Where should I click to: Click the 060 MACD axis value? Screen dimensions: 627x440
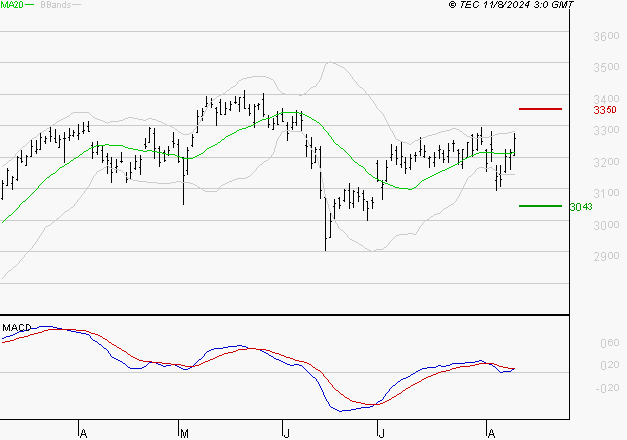pyautogui.click(x=610, y=343)
